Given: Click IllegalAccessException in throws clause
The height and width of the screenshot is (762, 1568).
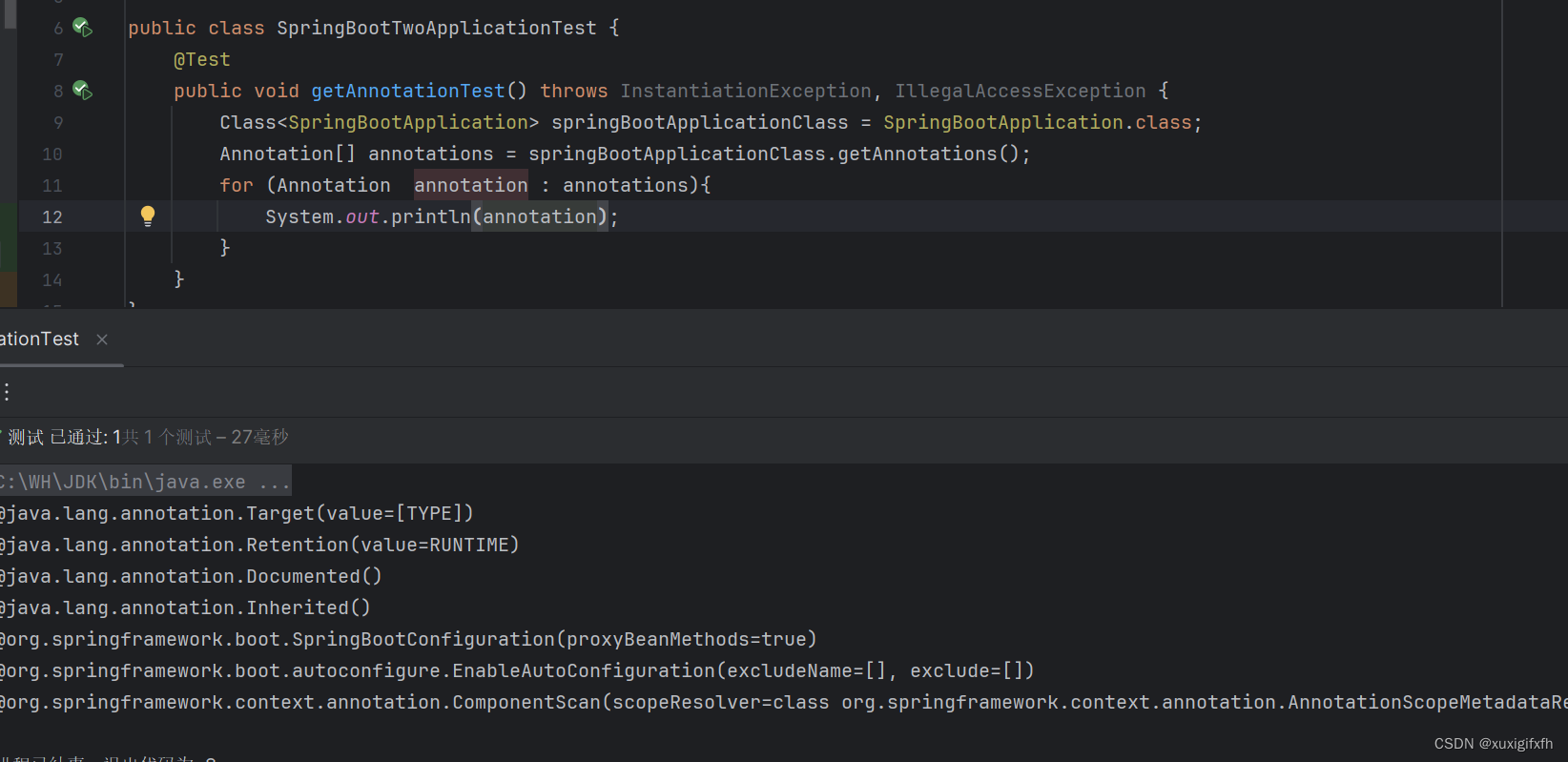Looking at the screenshot, I should 1021,91.
